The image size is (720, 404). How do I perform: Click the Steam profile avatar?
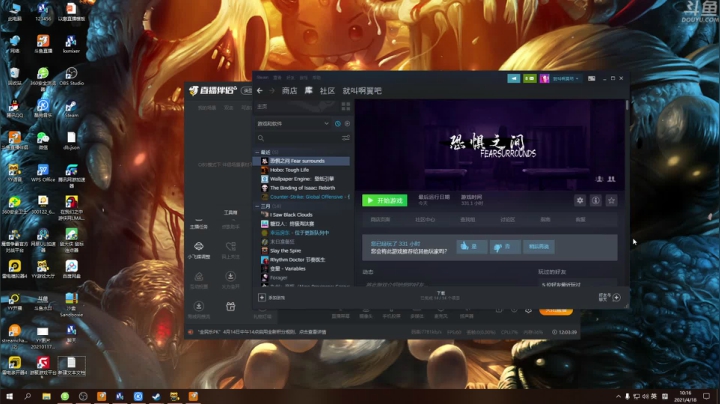point(545,79)
